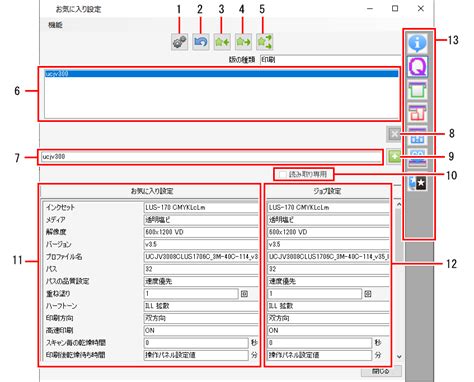Click 印刷後乾燥待ち時間 field in お気に入り設定 column
The height and width of the screenshot is (382, 474).
click(x=196, y=355)
